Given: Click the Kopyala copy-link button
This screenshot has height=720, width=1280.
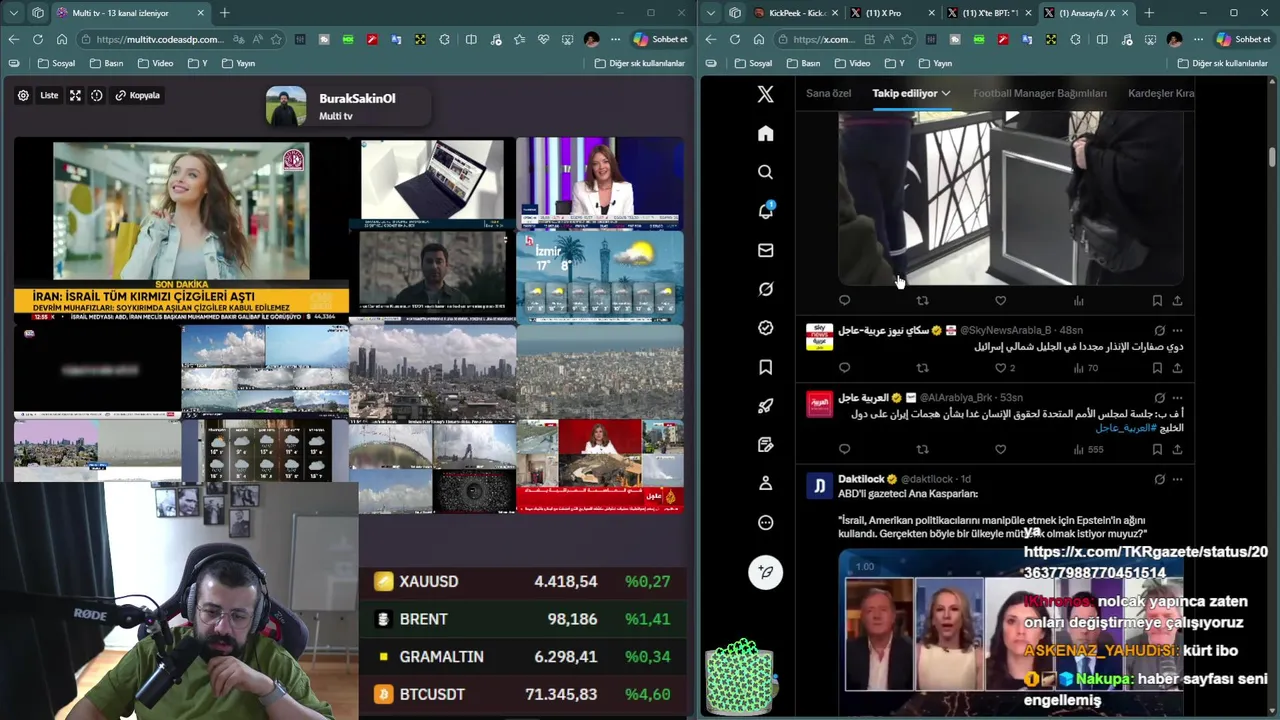Looking at the screenshot, I should (x=137, y=95).
